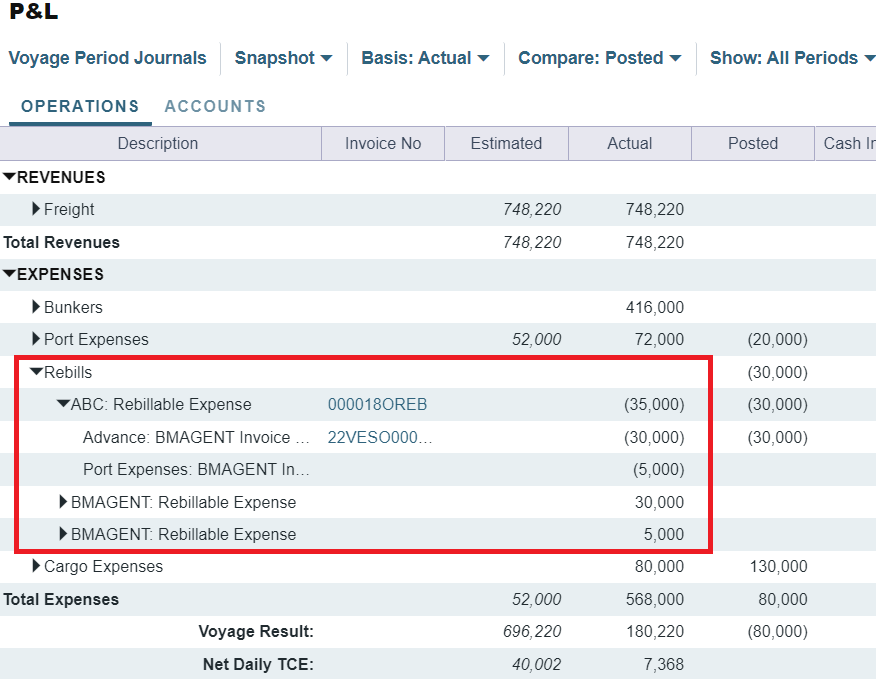This screenshot has height=679, width=876.
Task: Expand the Freight row
Action: (x=37, y=209)
